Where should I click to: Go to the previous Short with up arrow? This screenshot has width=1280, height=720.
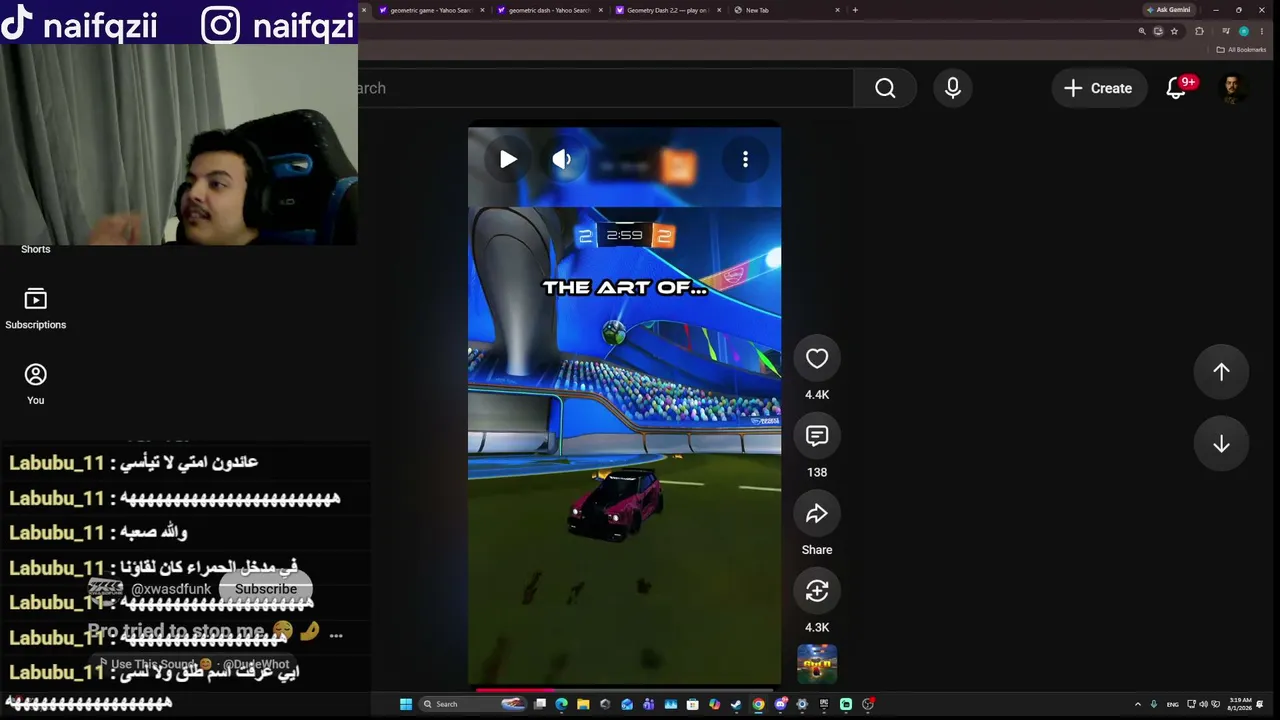tap(1221, 372)
